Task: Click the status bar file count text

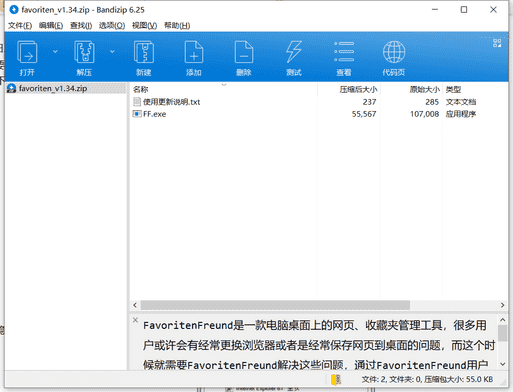Action: click(427, 379)
